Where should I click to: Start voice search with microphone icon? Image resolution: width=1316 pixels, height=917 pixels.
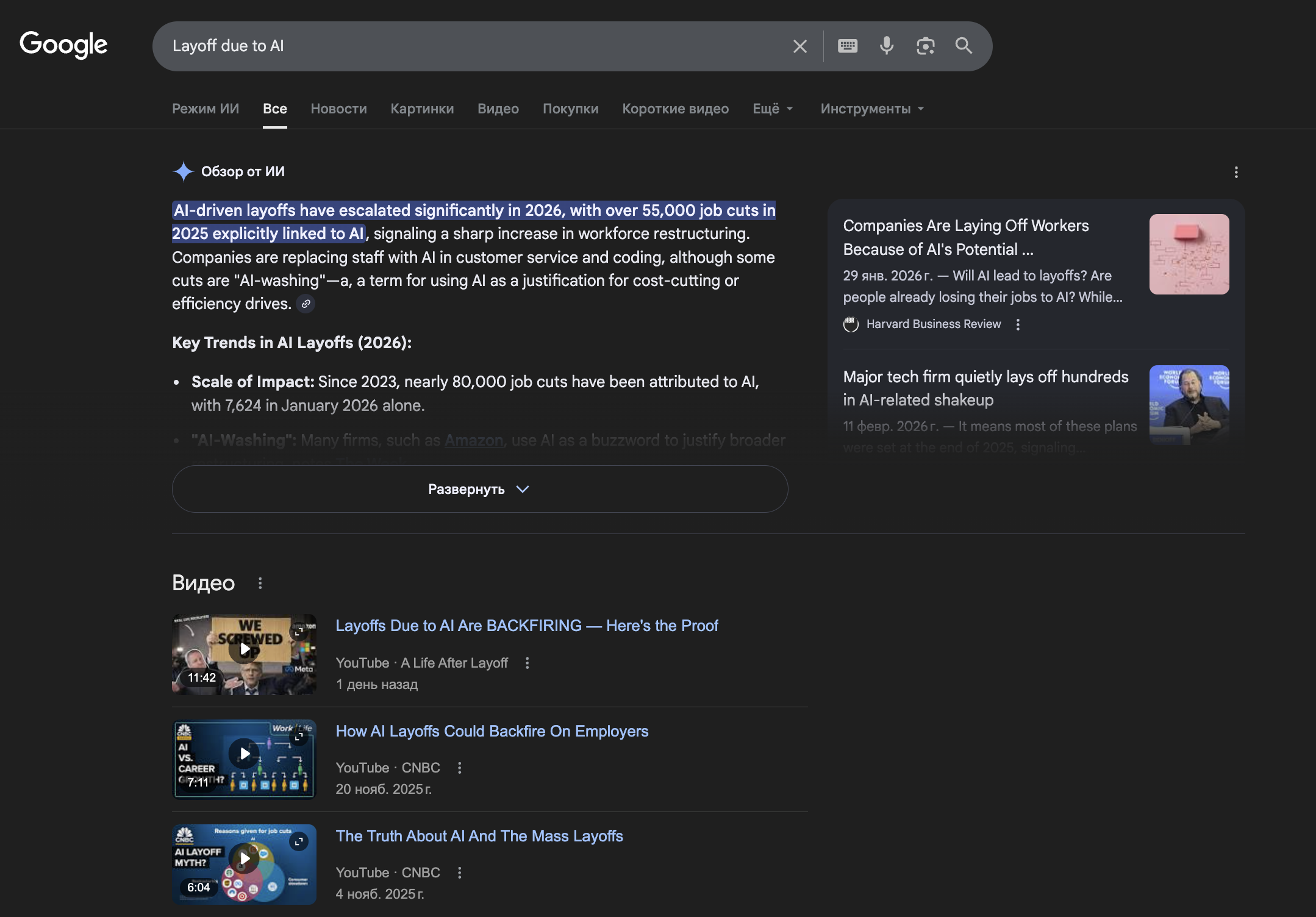click(886, 46)
